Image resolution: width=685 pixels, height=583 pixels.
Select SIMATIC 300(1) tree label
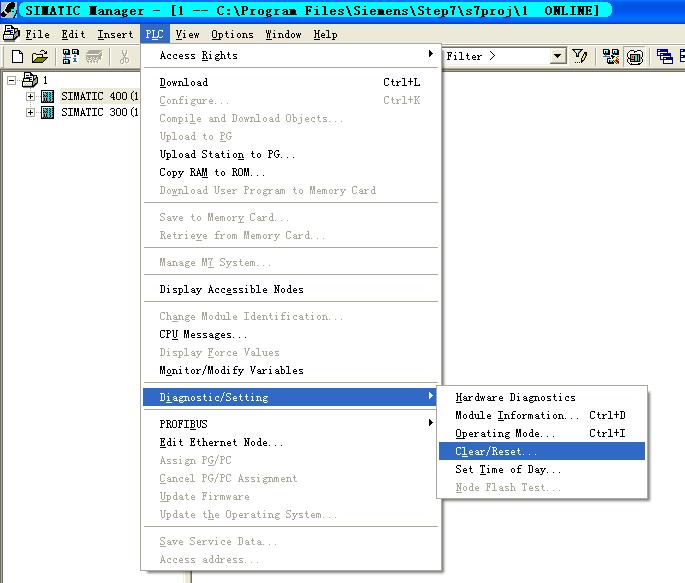100,112
